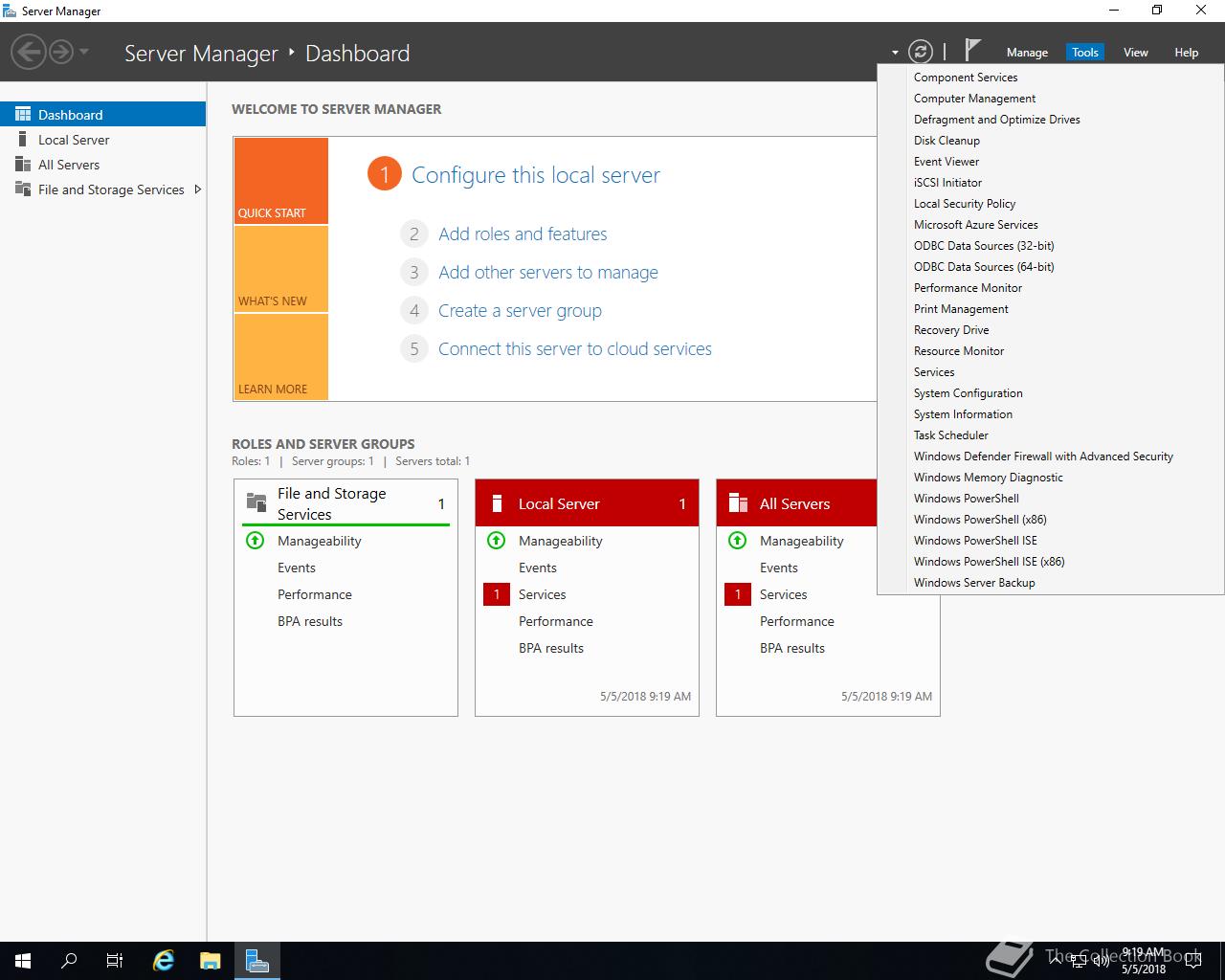This screenshot has width=1225, height=980.
Task: Close the Tools menu via Tools
Action: (x=1084, y=53)
